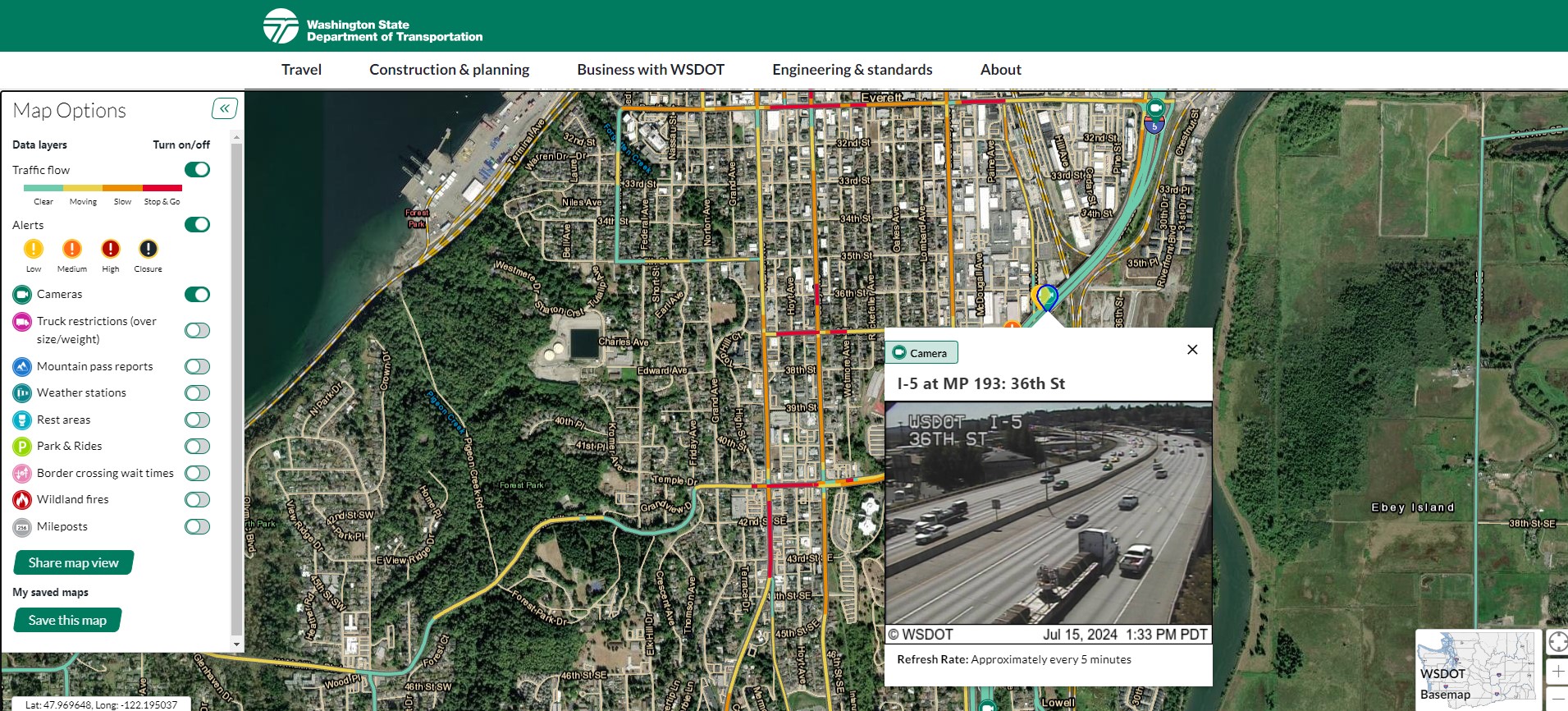Turn on Wildland fires layer
This screenshot has height=711, width=1568.
coord(197,500)
